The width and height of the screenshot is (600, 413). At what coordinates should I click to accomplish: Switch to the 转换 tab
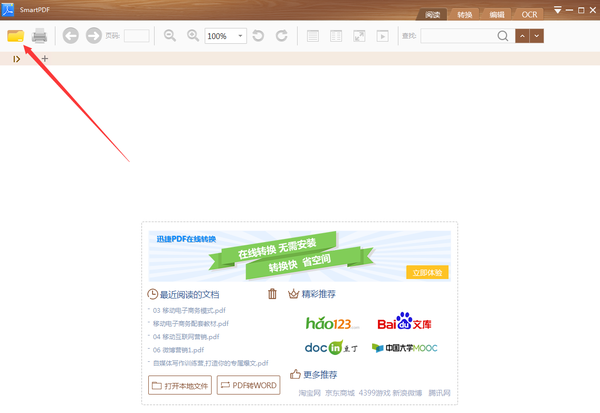(x=464, y=15)
